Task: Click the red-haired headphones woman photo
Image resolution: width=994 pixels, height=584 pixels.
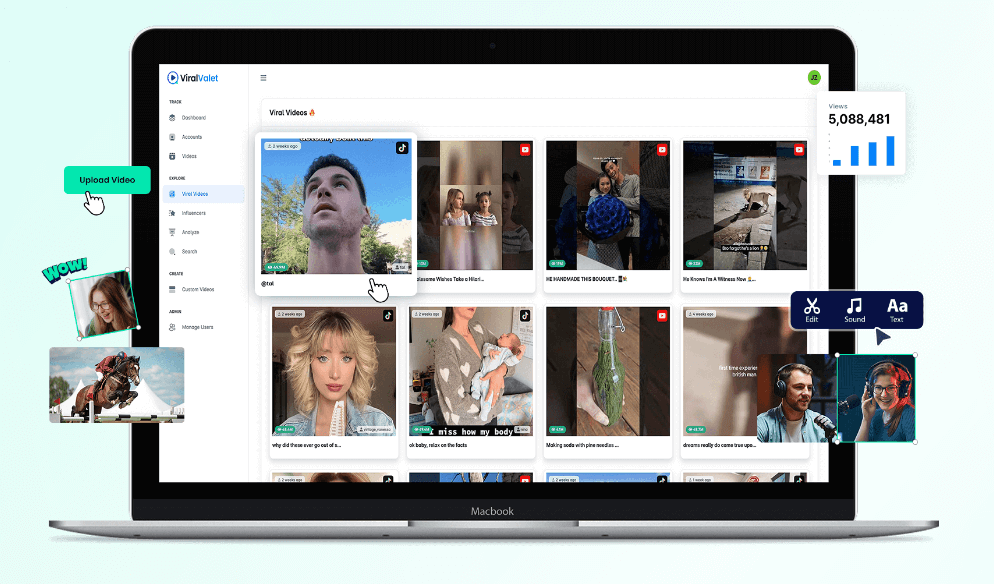Action: (x=877, y=398)
